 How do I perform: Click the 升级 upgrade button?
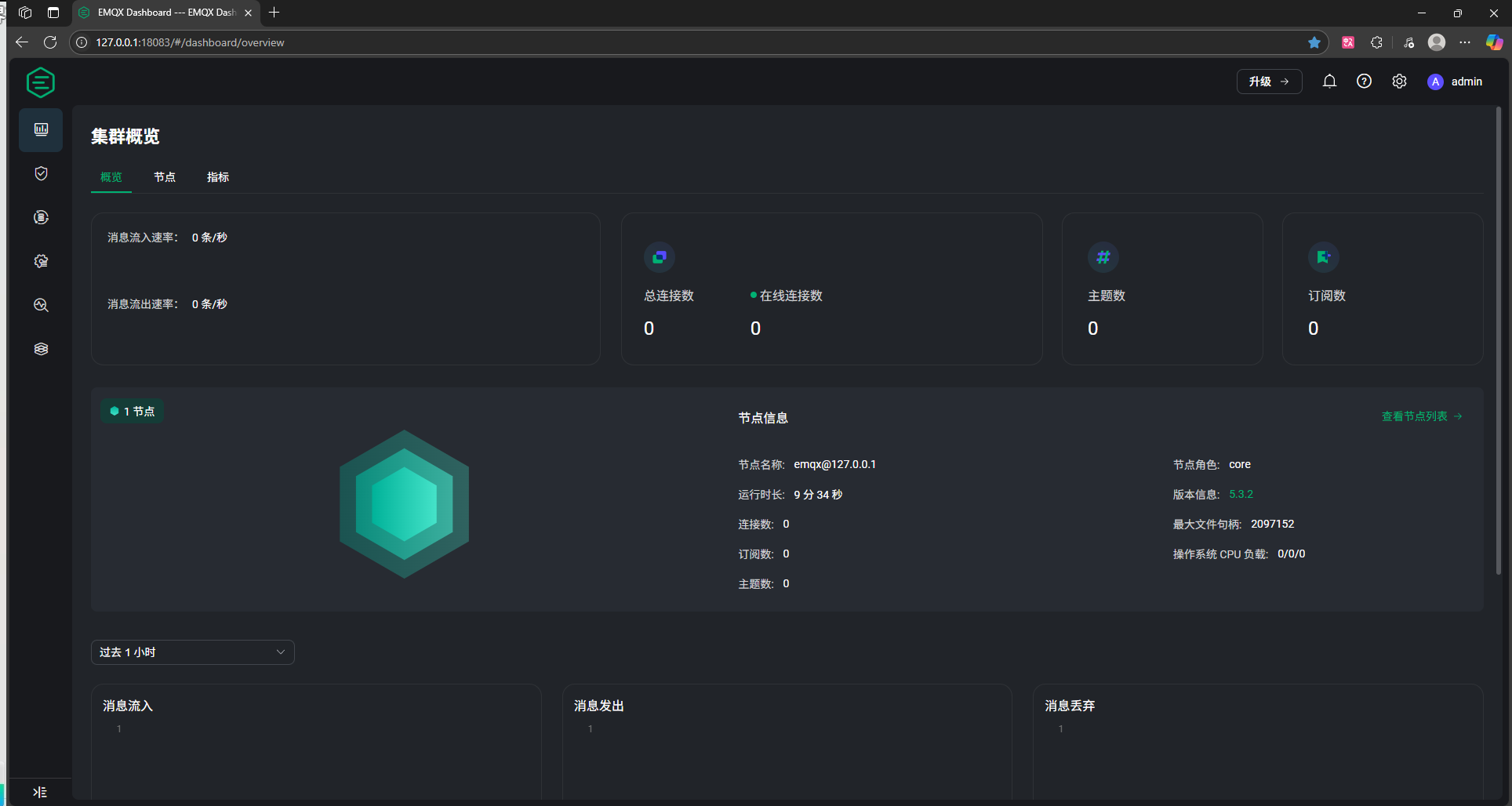point(1269,82)
